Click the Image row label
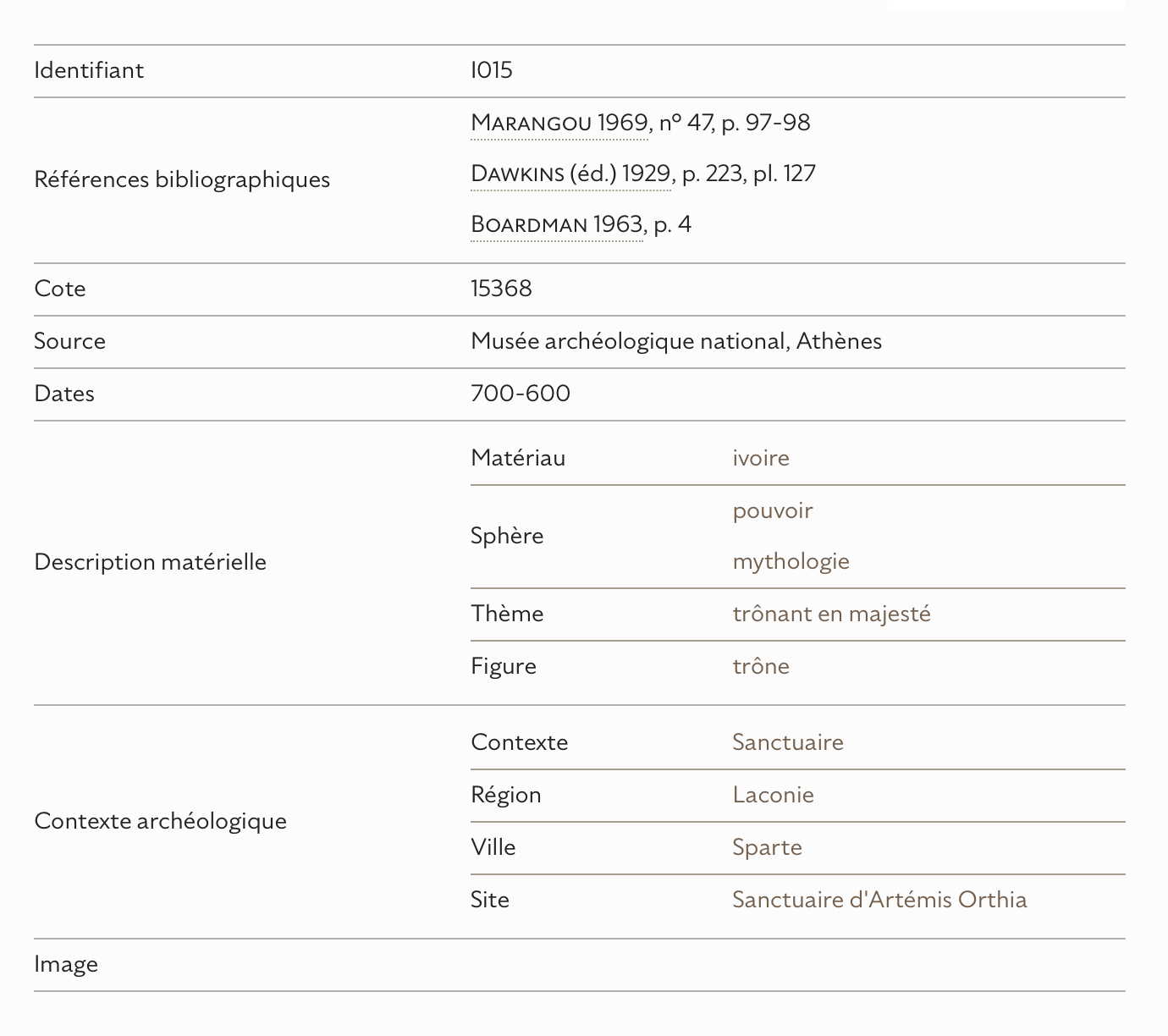1168x1036 pixels. coord(66,964)
